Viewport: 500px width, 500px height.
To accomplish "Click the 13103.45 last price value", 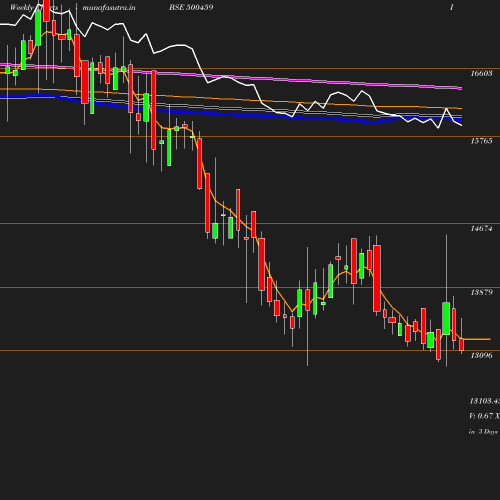I will click(x=485, y=401).
